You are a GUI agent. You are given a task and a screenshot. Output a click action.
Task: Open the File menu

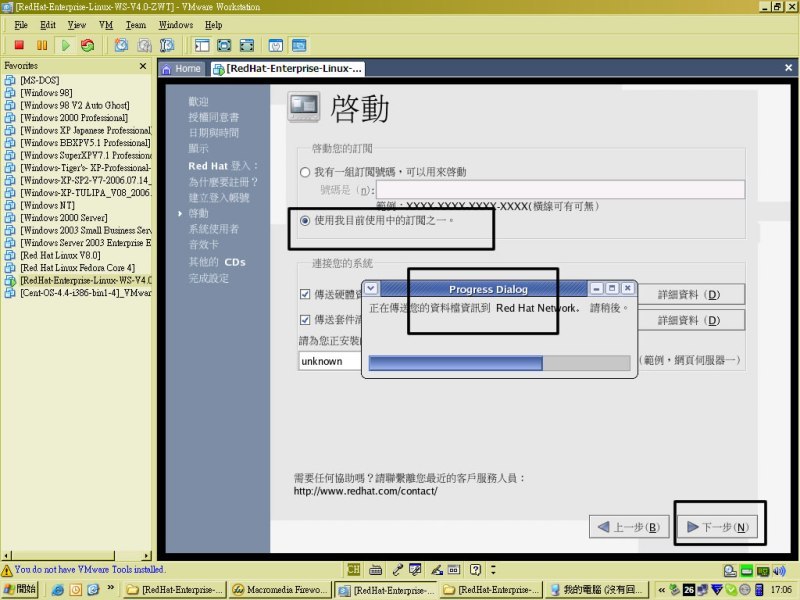pos(21,25)
